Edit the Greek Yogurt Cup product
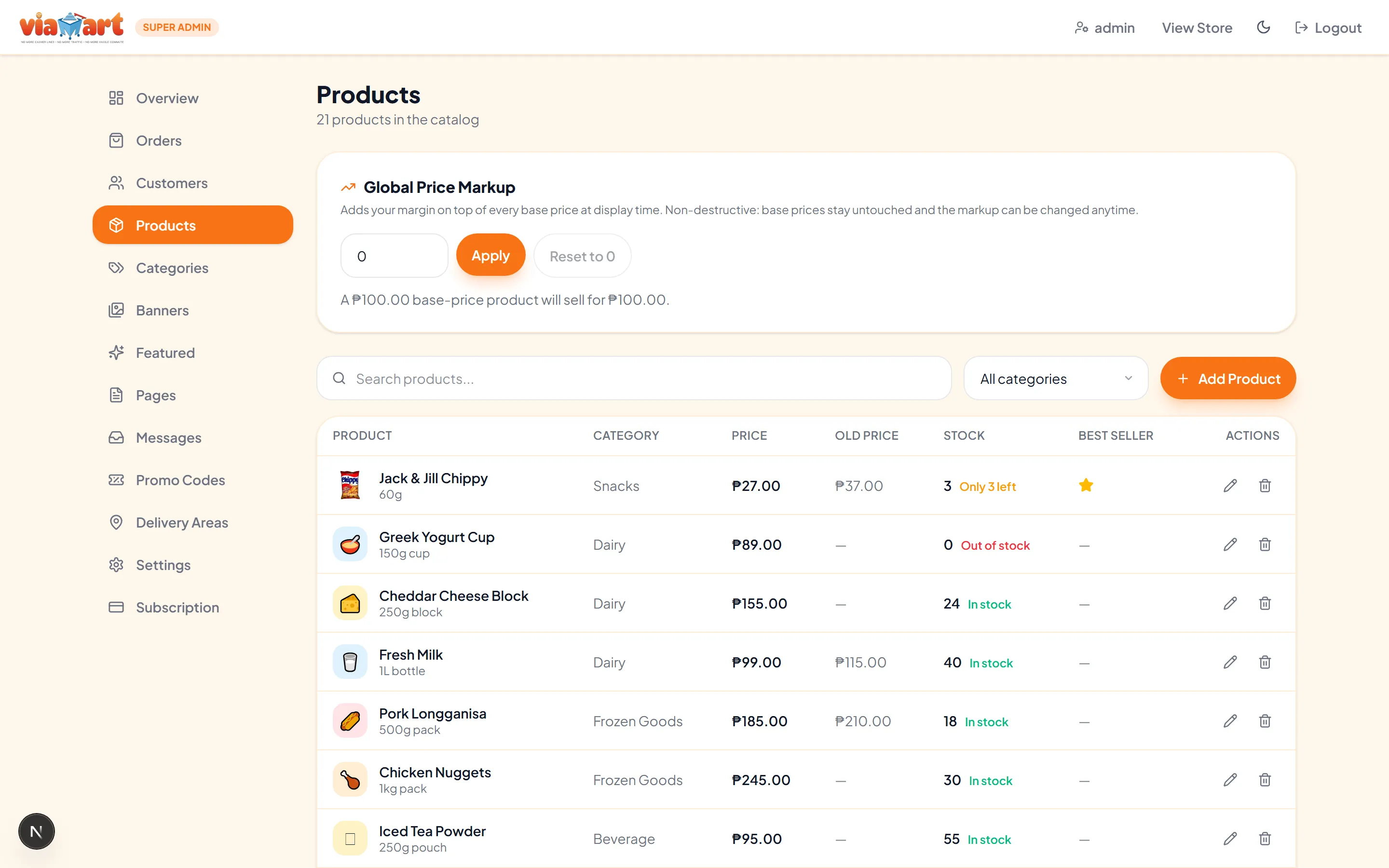 (x=1229, y=544)
